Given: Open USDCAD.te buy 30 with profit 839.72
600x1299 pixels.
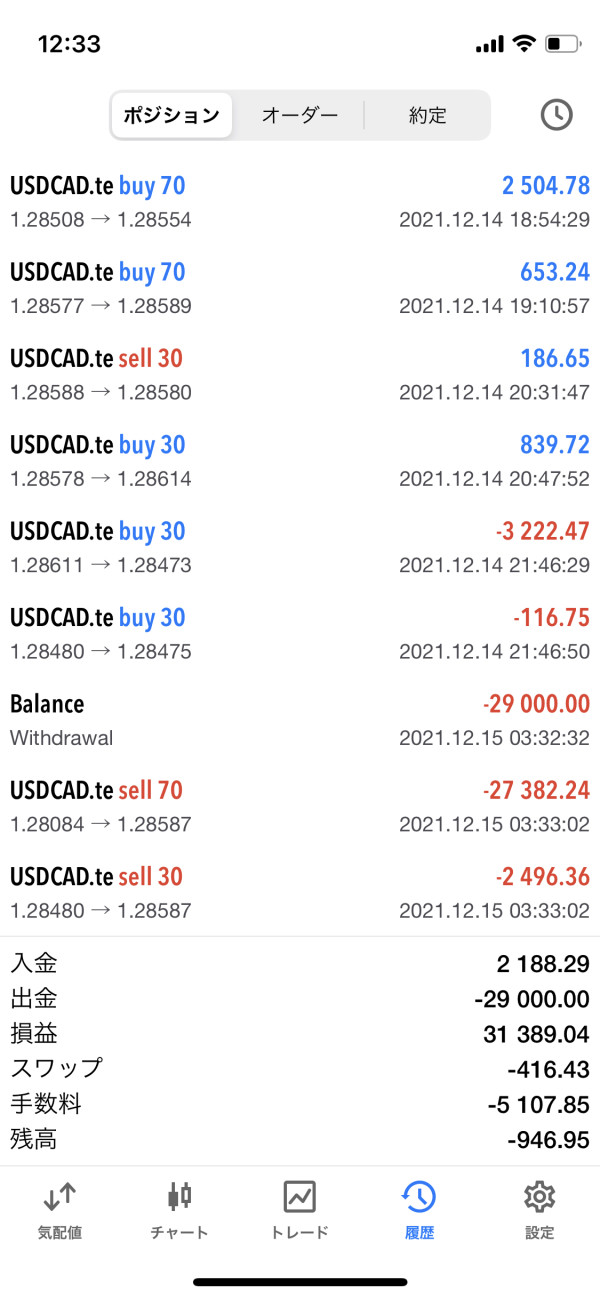Looking at the screenshot, I should coord(300,461).
